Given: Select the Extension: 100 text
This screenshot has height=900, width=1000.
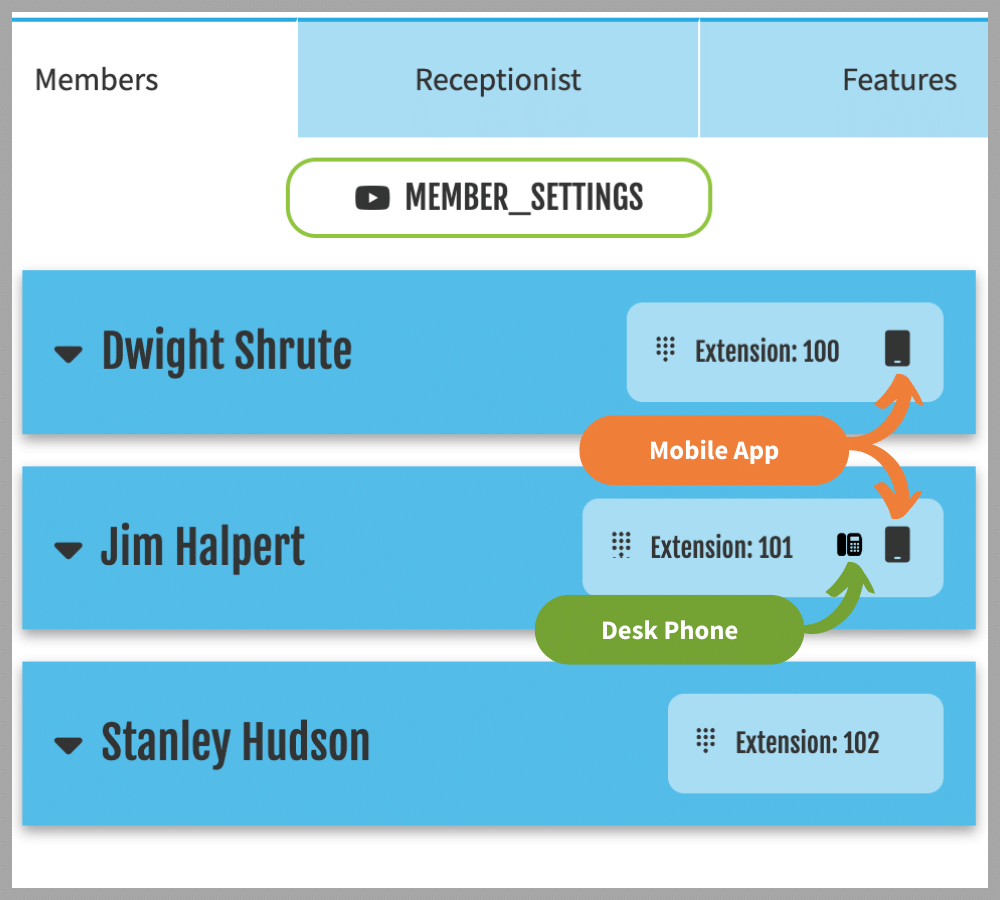Looking at the screenshot, I should tap(767, 351).
